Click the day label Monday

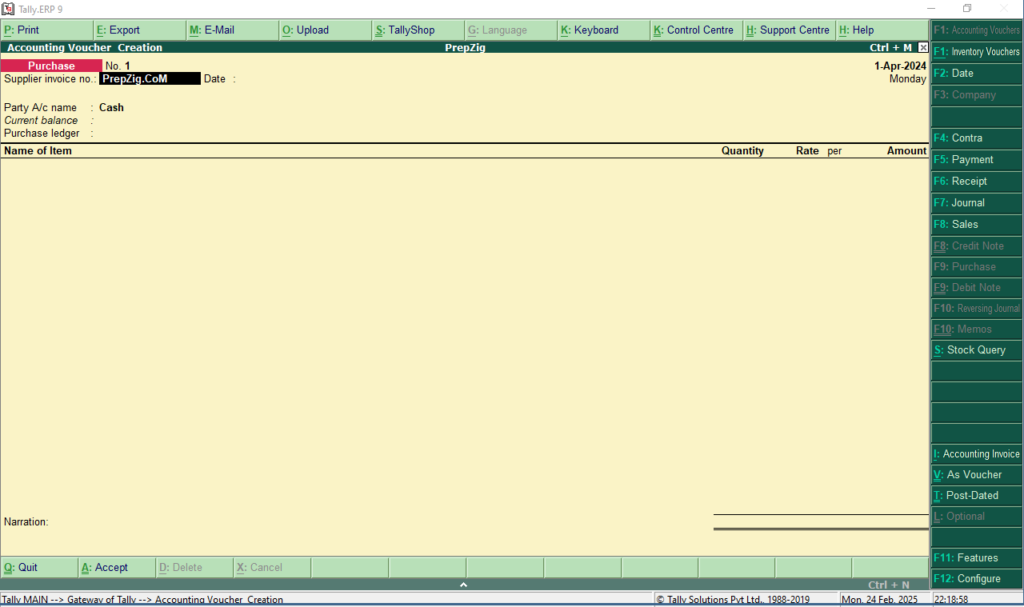pyautogui.click(x=908, y=79)
